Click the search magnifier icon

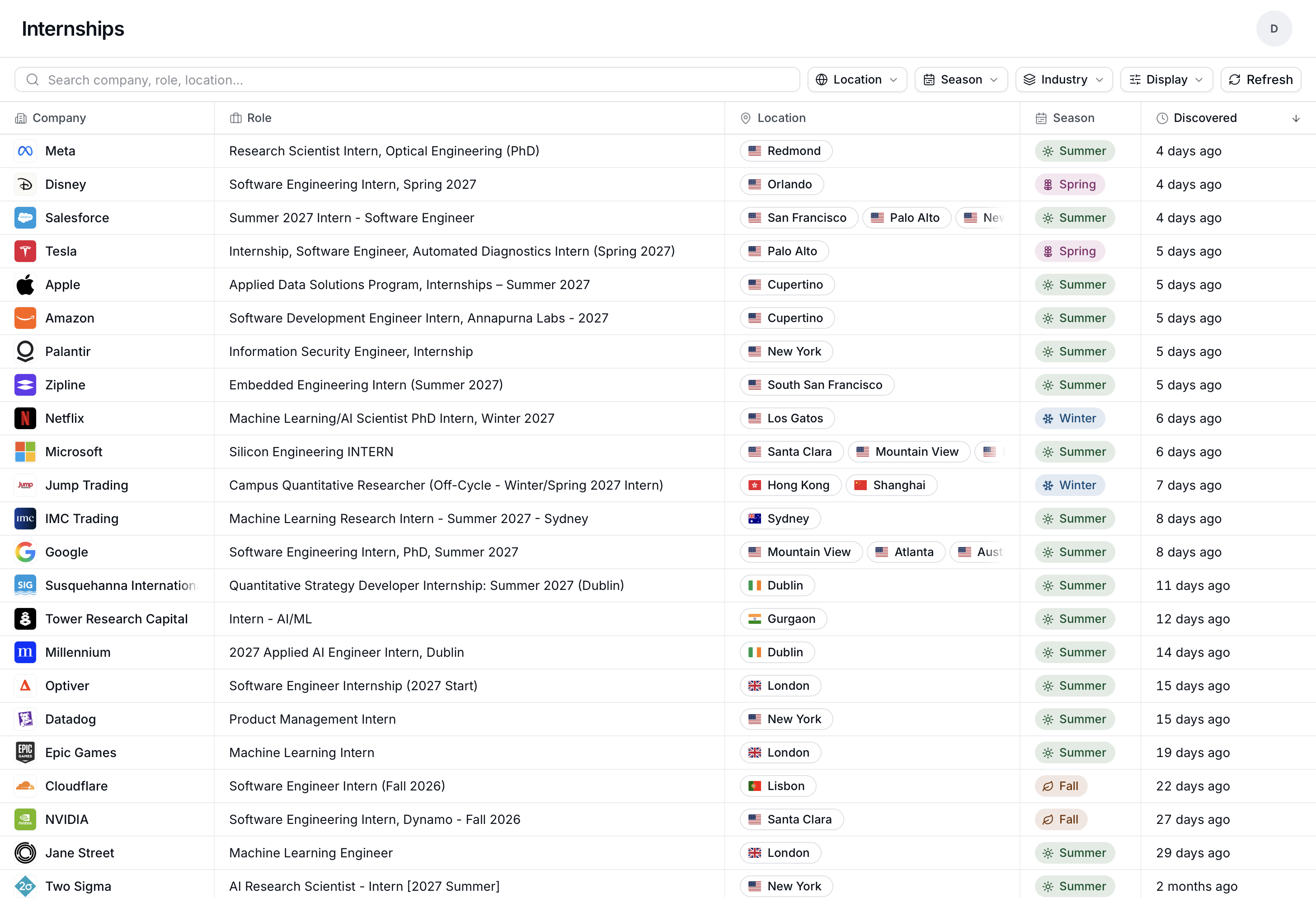33,80
